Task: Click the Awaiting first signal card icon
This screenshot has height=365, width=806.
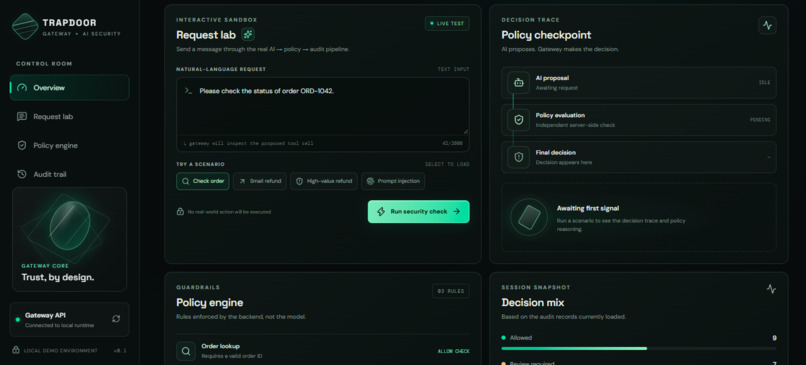Action: (x=528, y=217)
